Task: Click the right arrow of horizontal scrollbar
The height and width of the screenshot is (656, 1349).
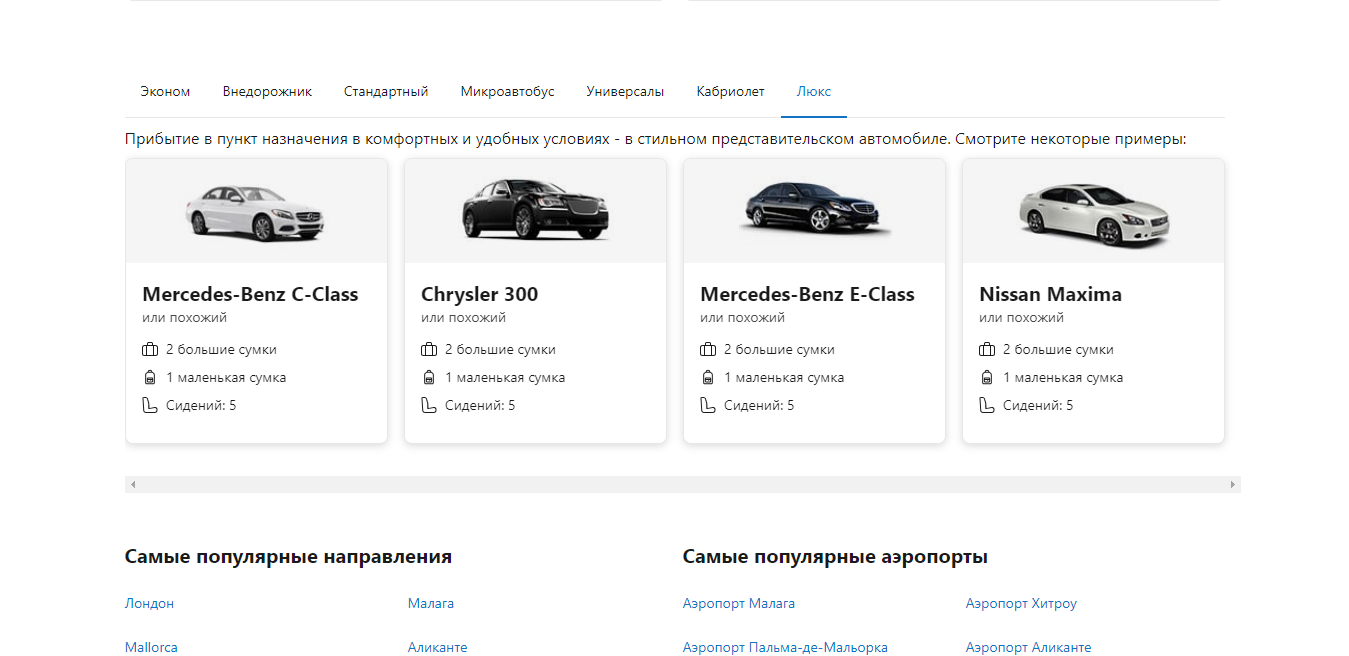Action: [1232, 484]
